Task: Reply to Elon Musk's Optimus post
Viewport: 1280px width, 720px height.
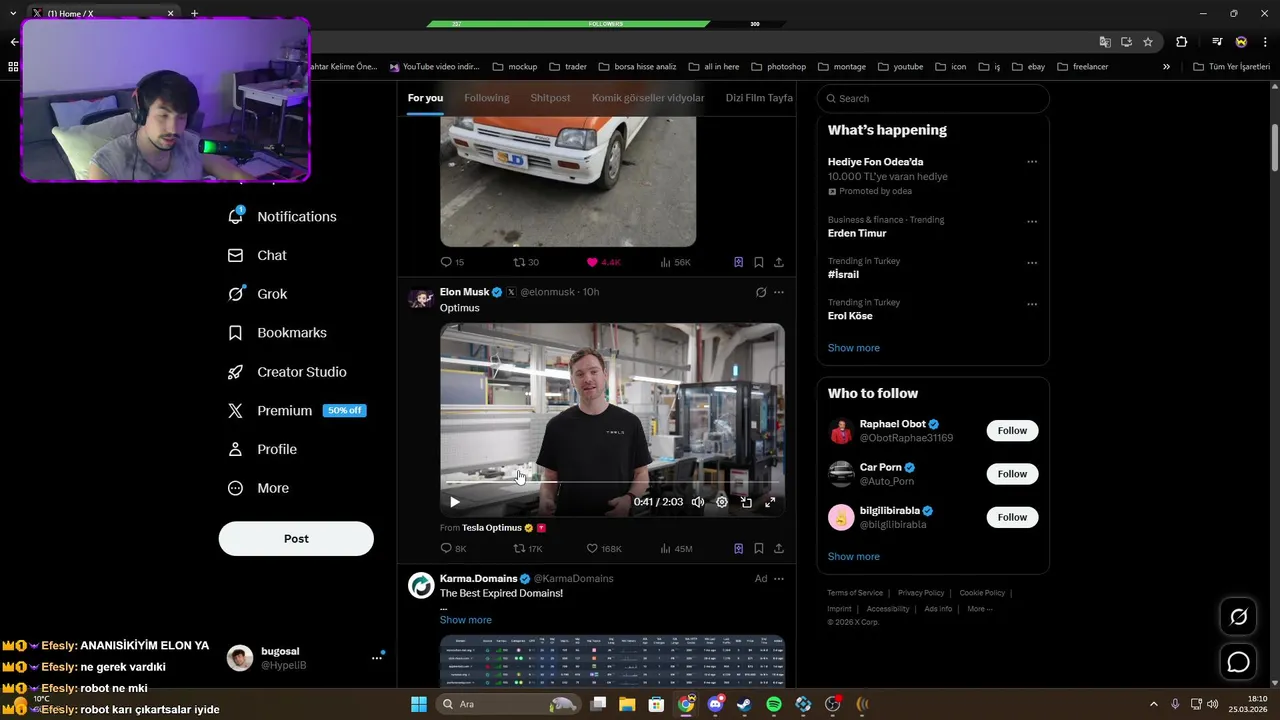Action: coord(453,548)
